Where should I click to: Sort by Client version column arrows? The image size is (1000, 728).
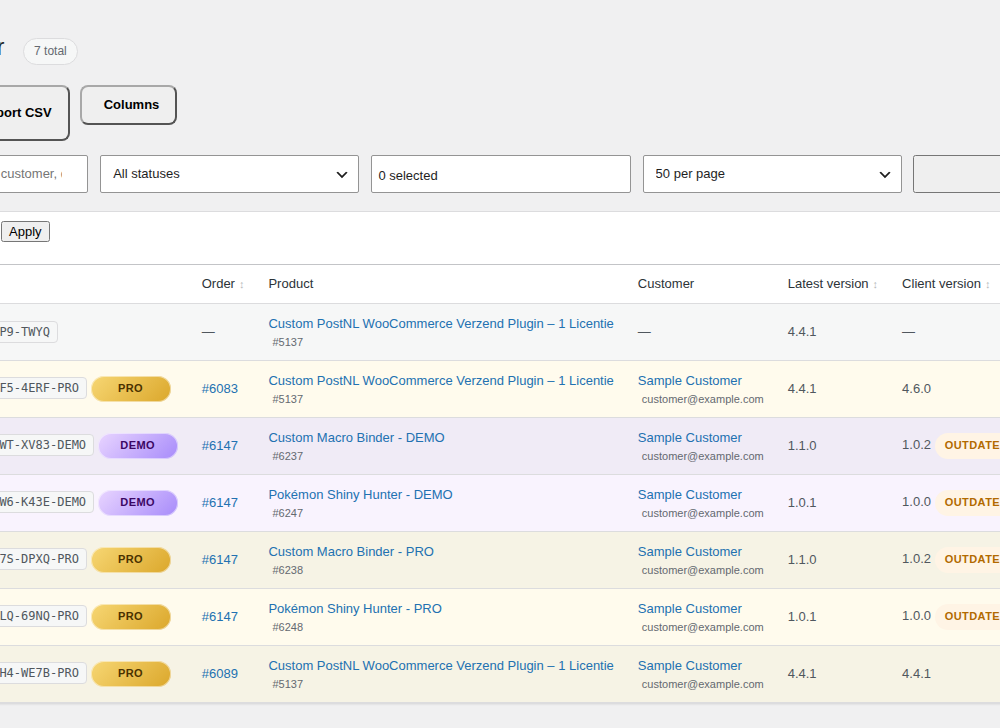987,285
